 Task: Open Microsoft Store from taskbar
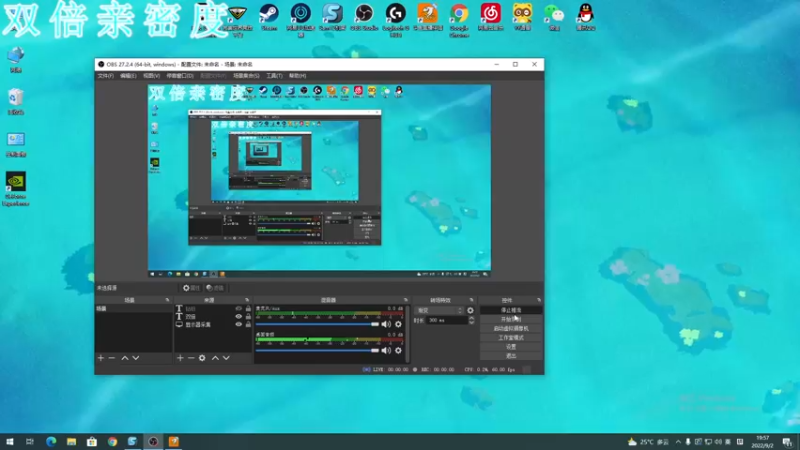tap(92, 441)
